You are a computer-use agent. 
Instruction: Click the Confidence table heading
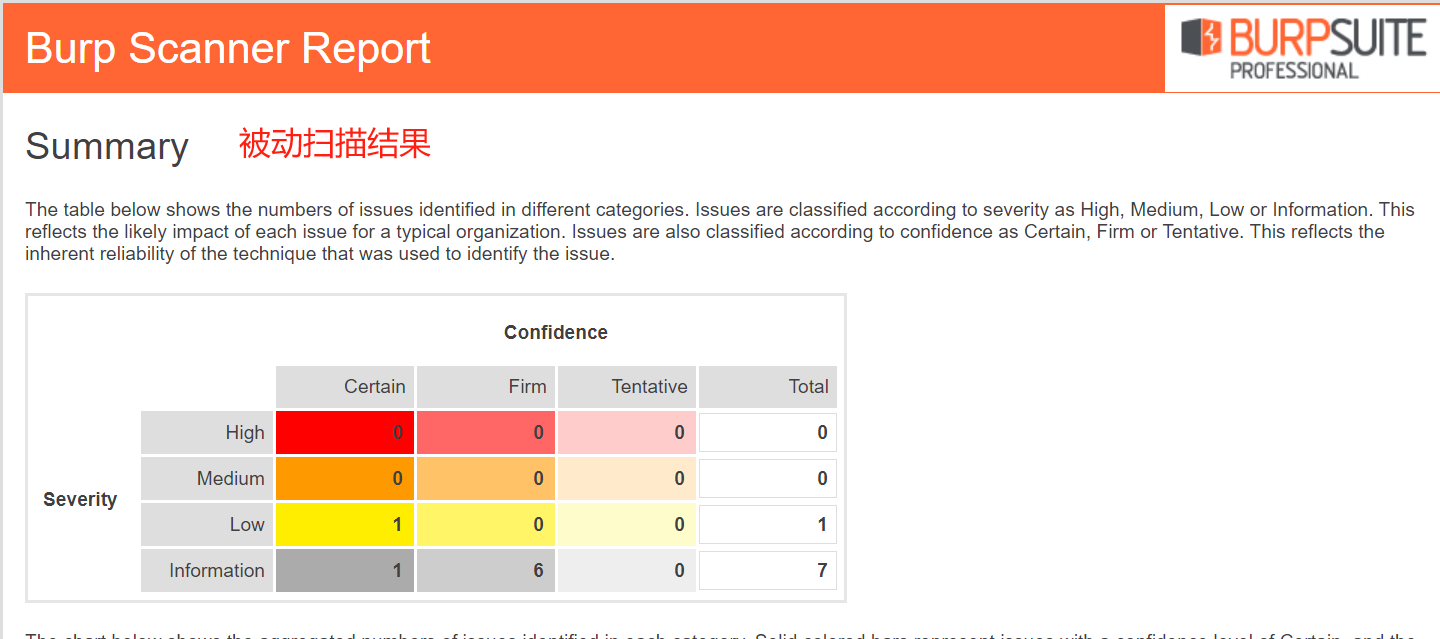pos(556,333)
